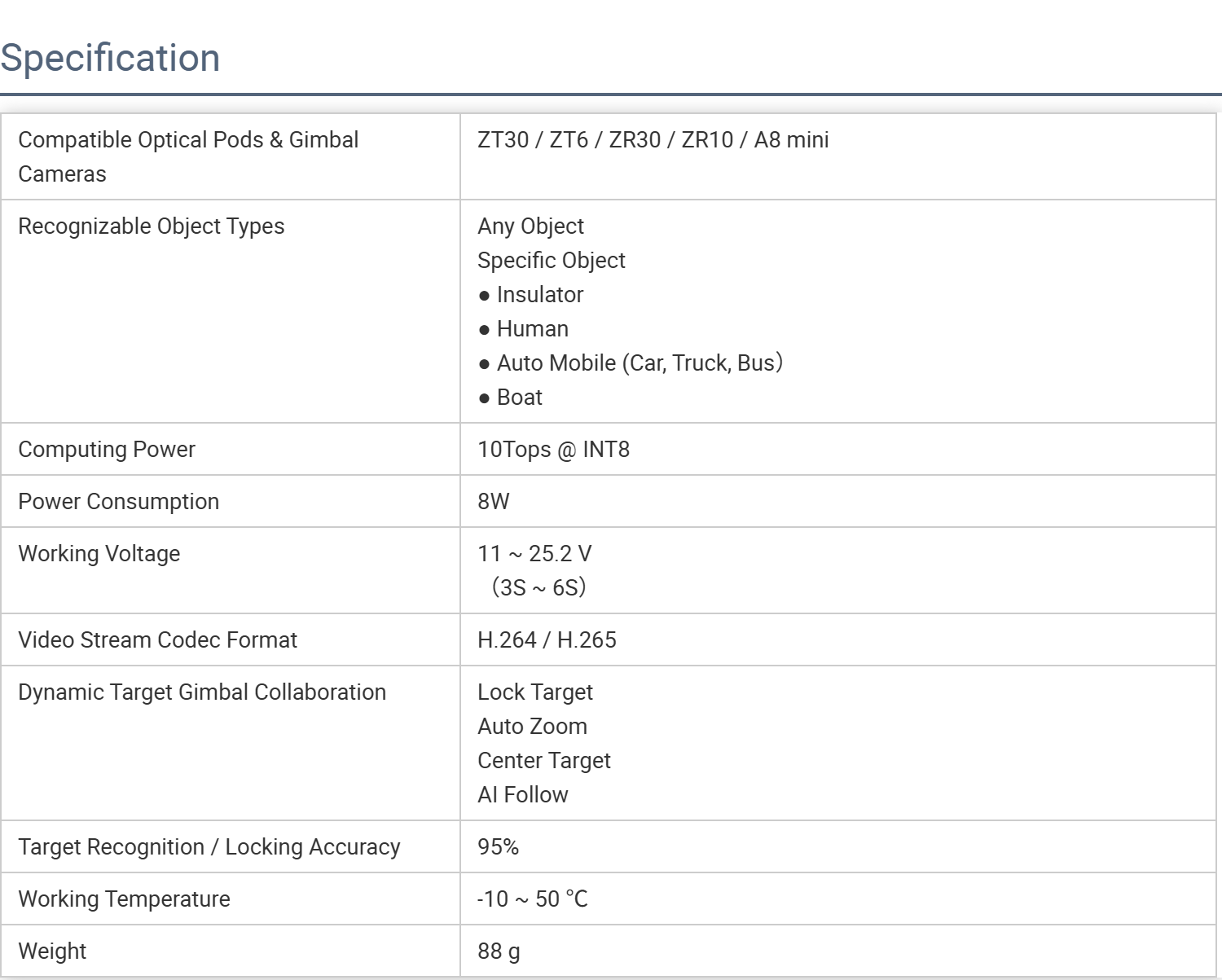Click the Boat bullet item
Screen dimensions: 1222x980
tap(519, 398)
